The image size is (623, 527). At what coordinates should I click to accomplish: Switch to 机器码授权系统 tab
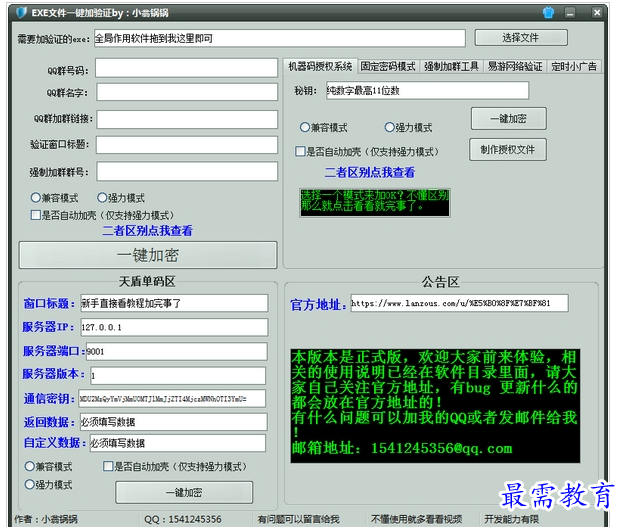click(320, 66)
